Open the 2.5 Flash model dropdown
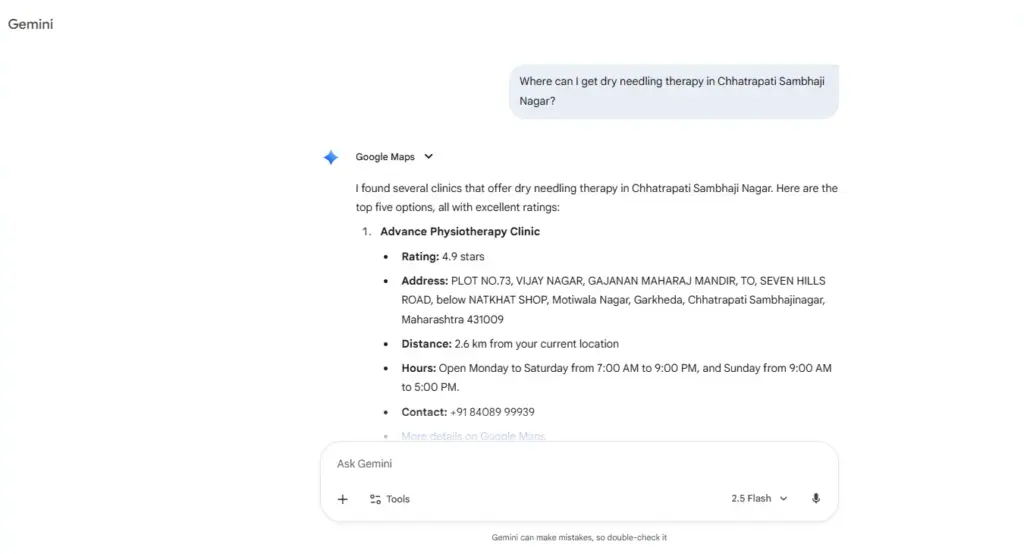 760,498
